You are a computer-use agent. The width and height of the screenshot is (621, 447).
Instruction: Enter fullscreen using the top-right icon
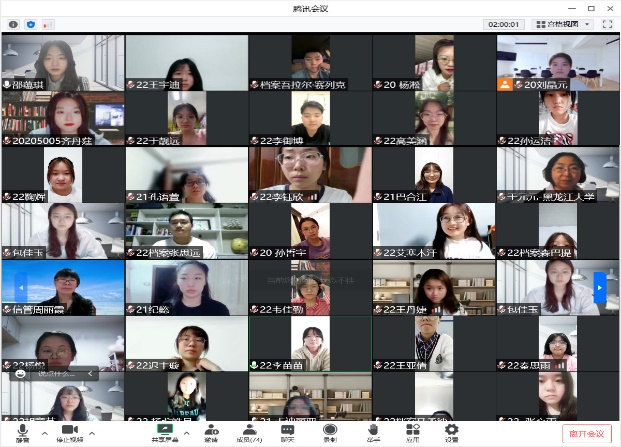pos(606,24)
